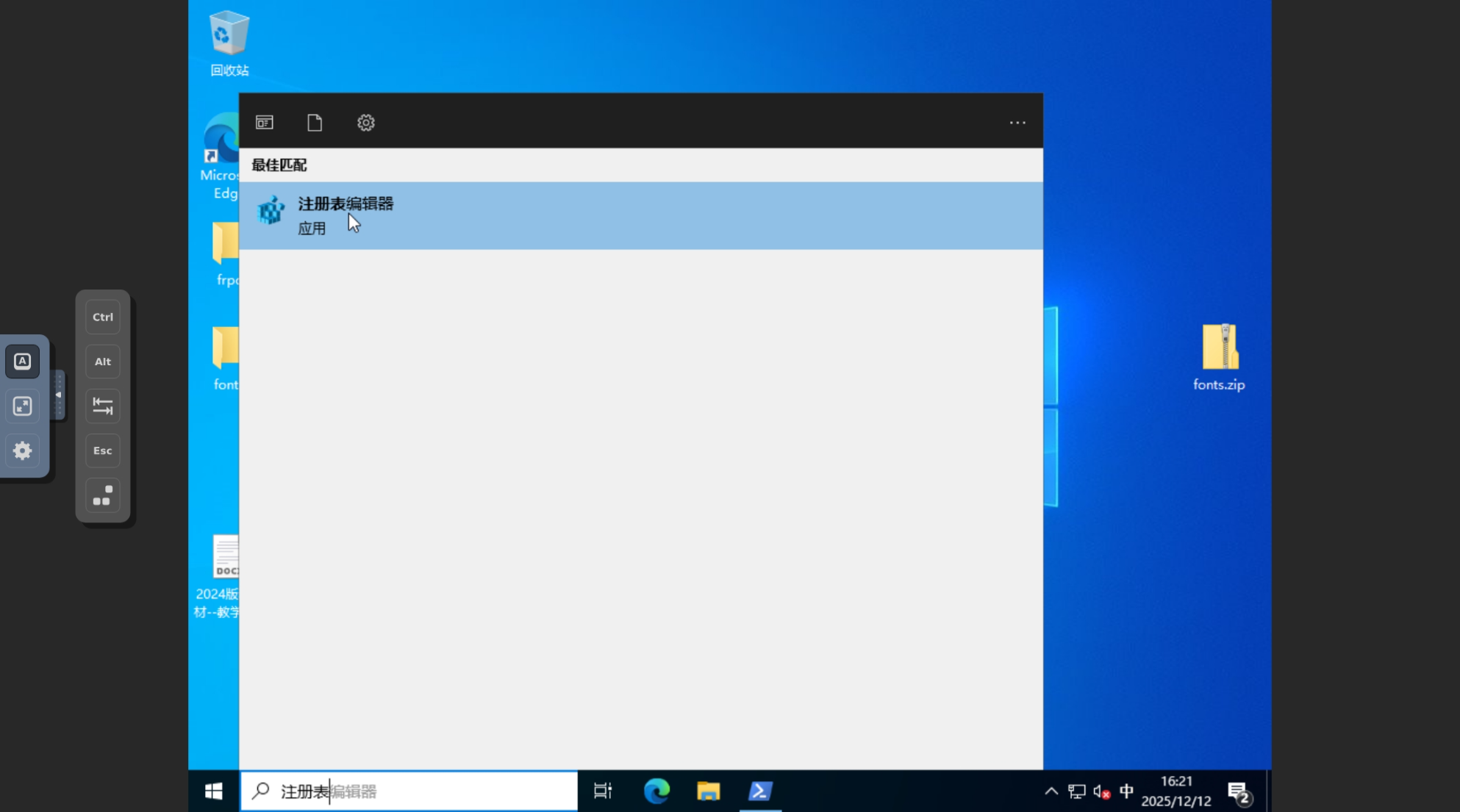Collapse the side key panel arrow
The width and height of the screenshot is (1460, 812).
[x=58, y=395]
